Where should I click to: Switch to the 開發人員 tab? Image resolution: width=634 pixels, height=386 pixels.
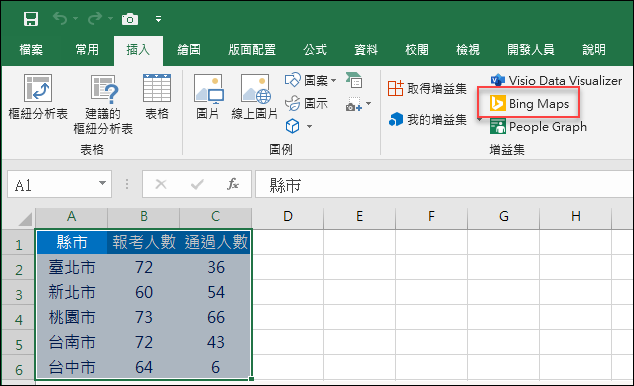530,50
